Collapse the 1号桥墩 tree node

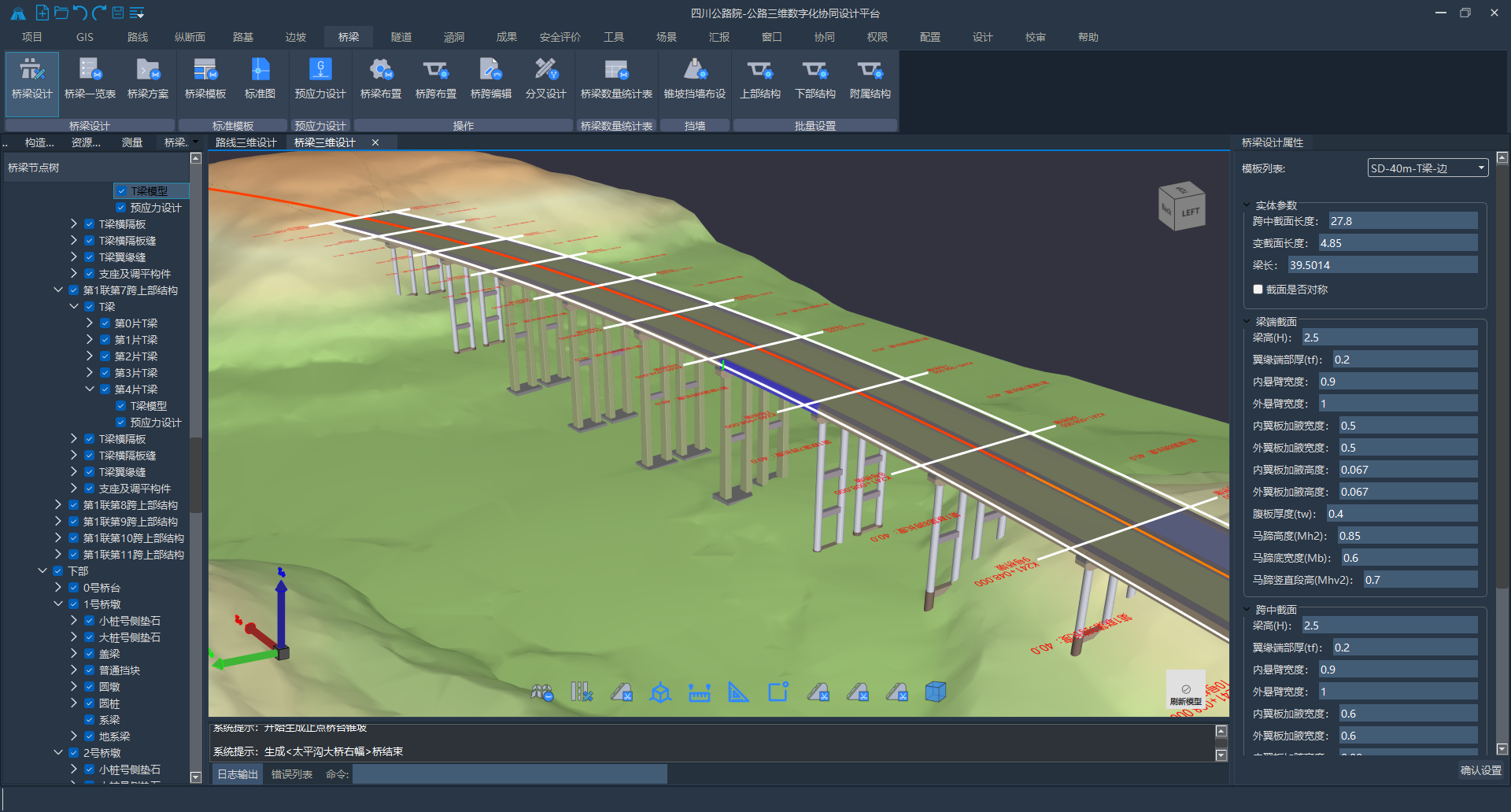click(x=58, y=604)
